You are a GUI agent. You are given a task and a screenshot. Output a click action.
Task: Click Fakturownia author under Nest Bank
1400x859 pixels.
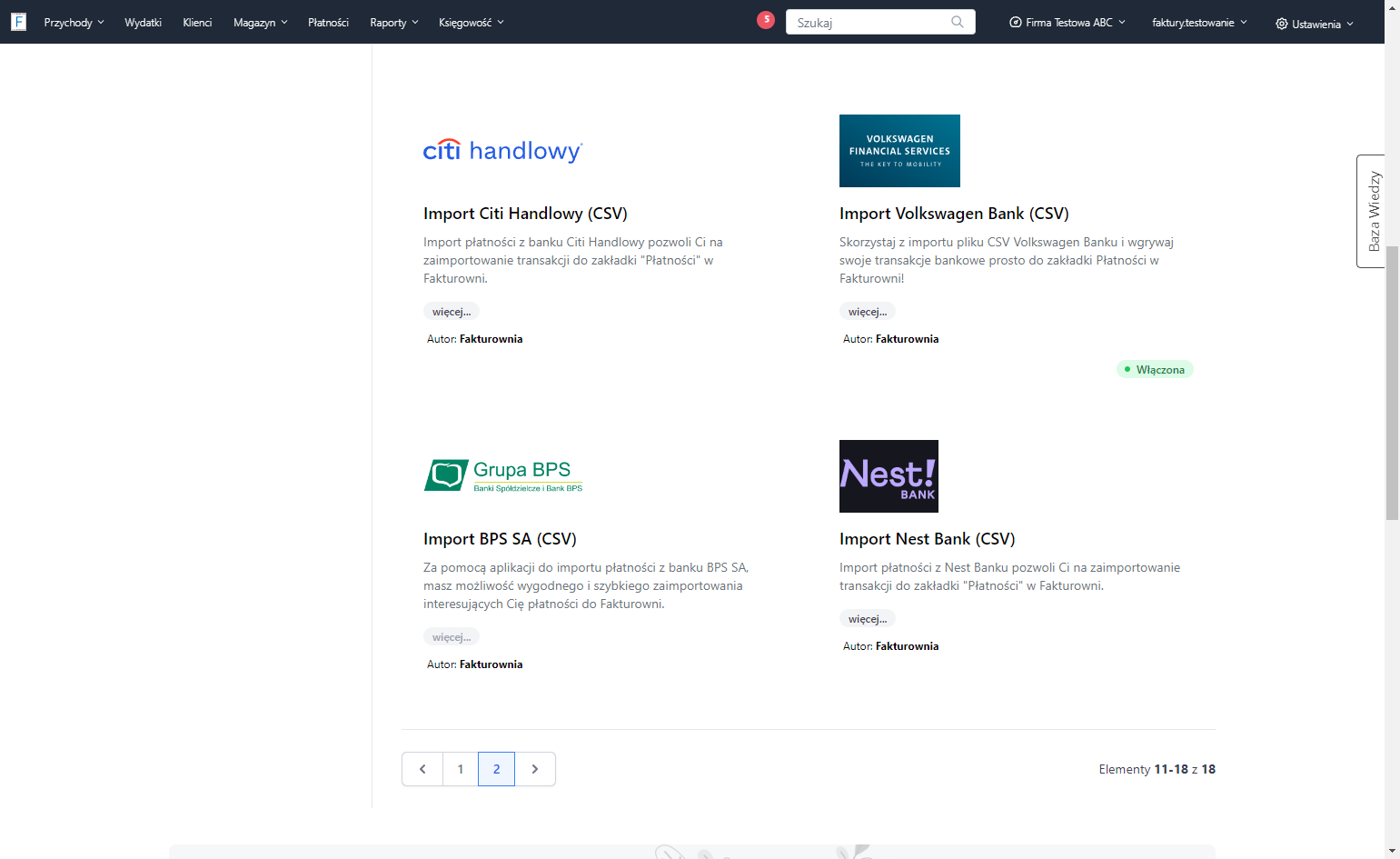907,646
